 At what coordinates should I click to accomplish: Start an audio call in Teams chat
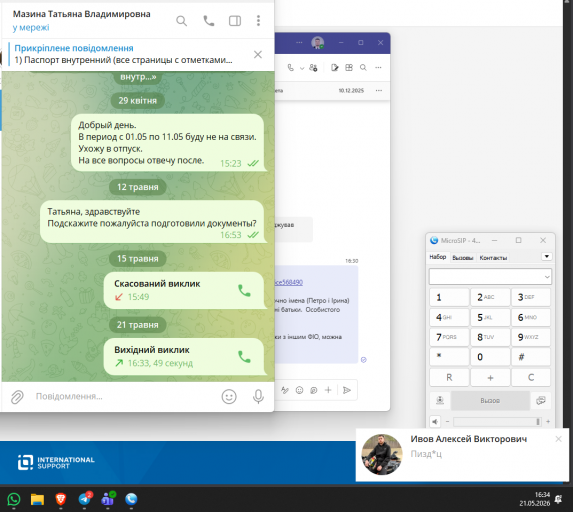point(291,68)
